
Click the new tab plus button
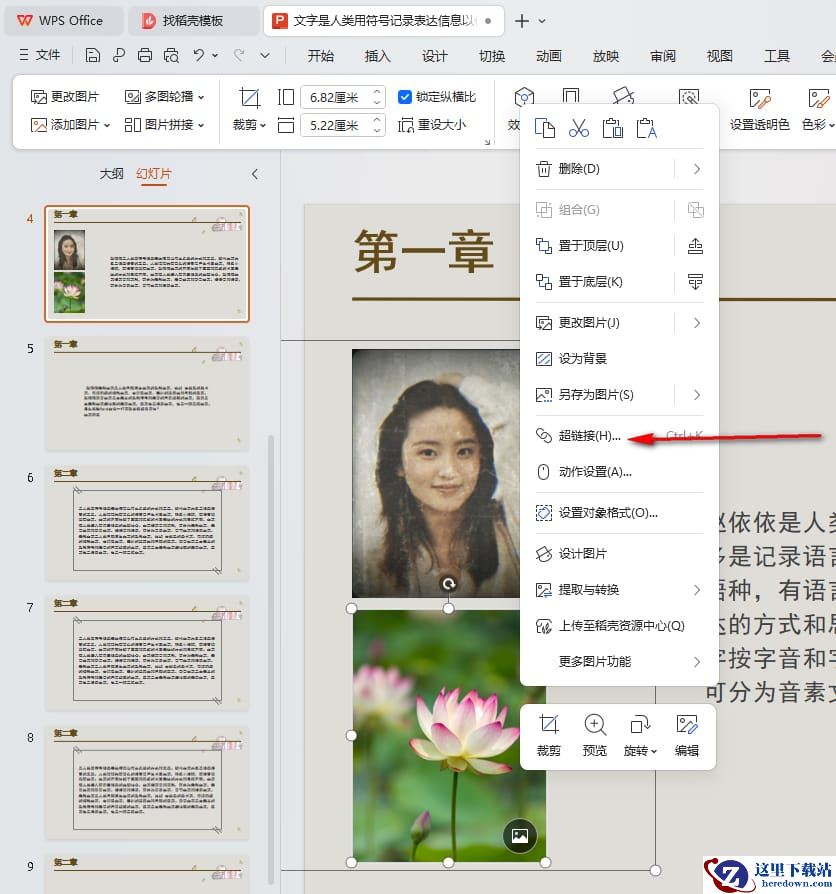point(521,21)
